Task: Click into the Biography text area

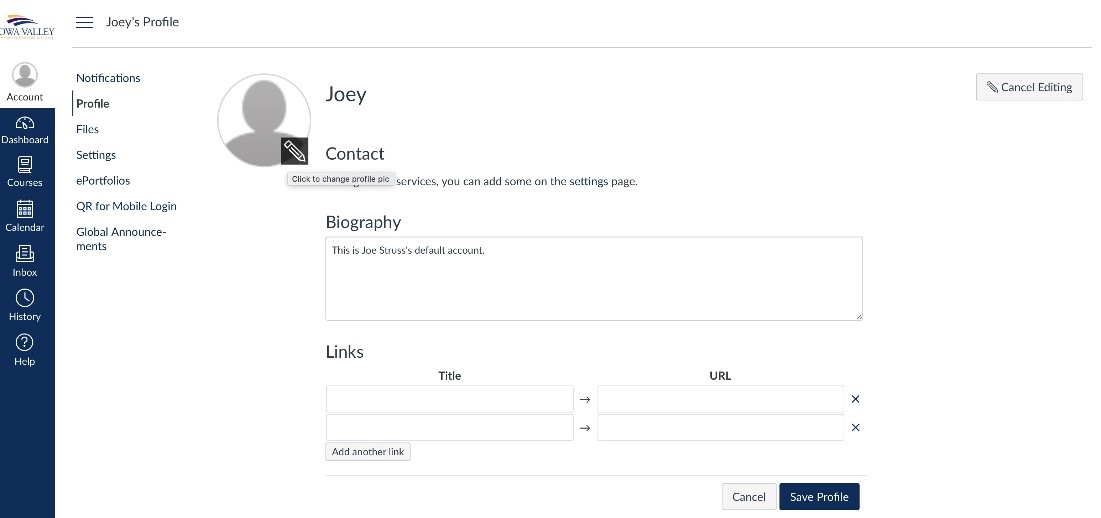Action: point(593,279)
